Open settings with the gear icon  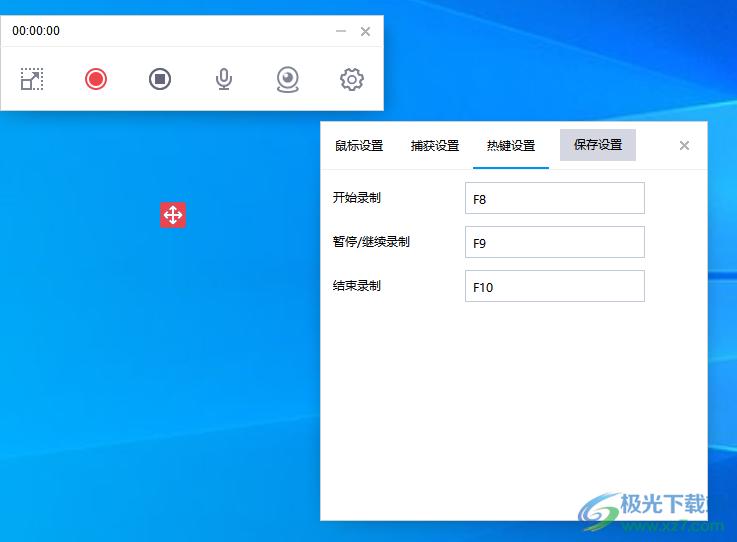coord(352,79)
